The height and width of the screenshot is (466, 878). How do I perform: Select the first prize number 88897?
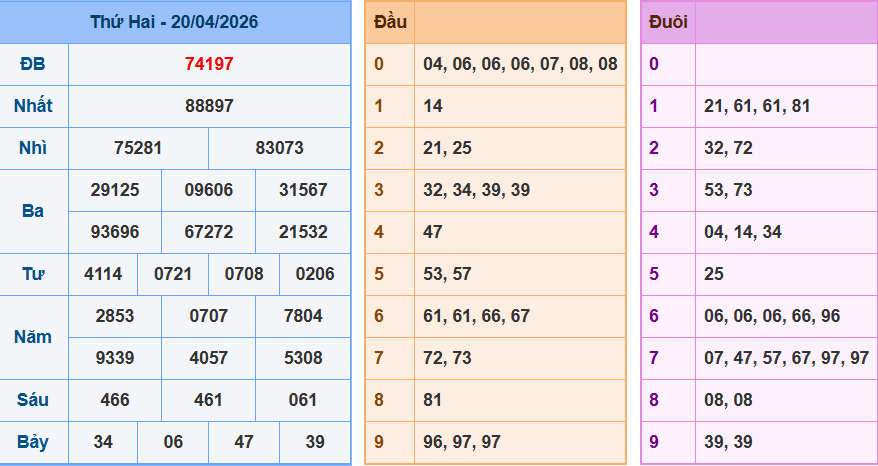click(x=209, y=106)
